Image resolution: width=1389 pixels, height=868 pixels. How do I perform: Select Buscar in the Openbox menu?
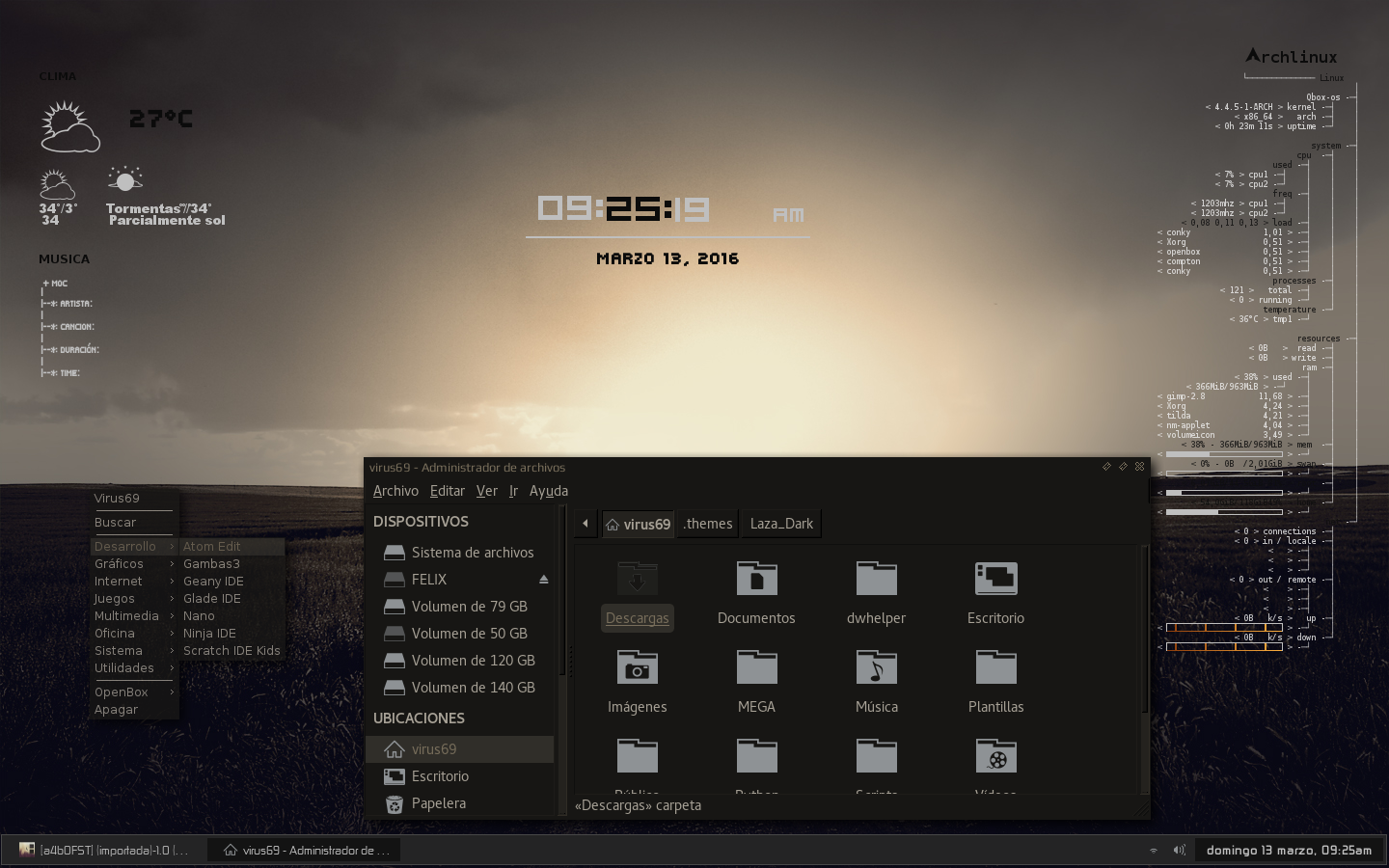click(x=135, y=523)
